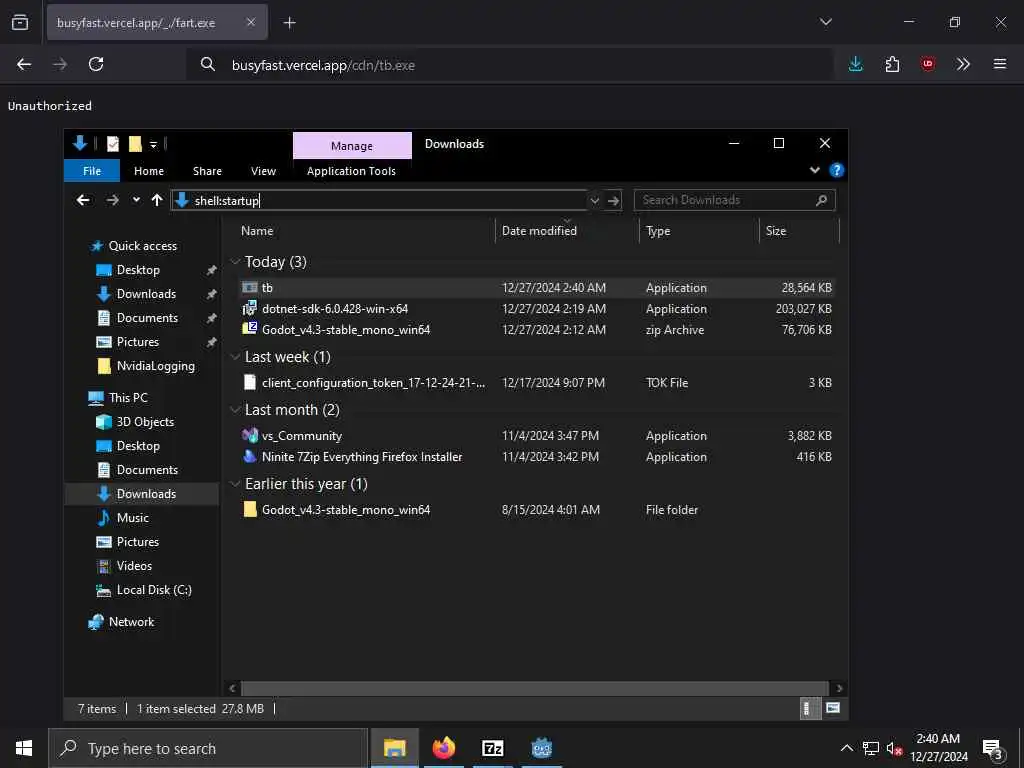Go back in File Explorer
This screenshot has height=768, width=1024.
[83, 200]
